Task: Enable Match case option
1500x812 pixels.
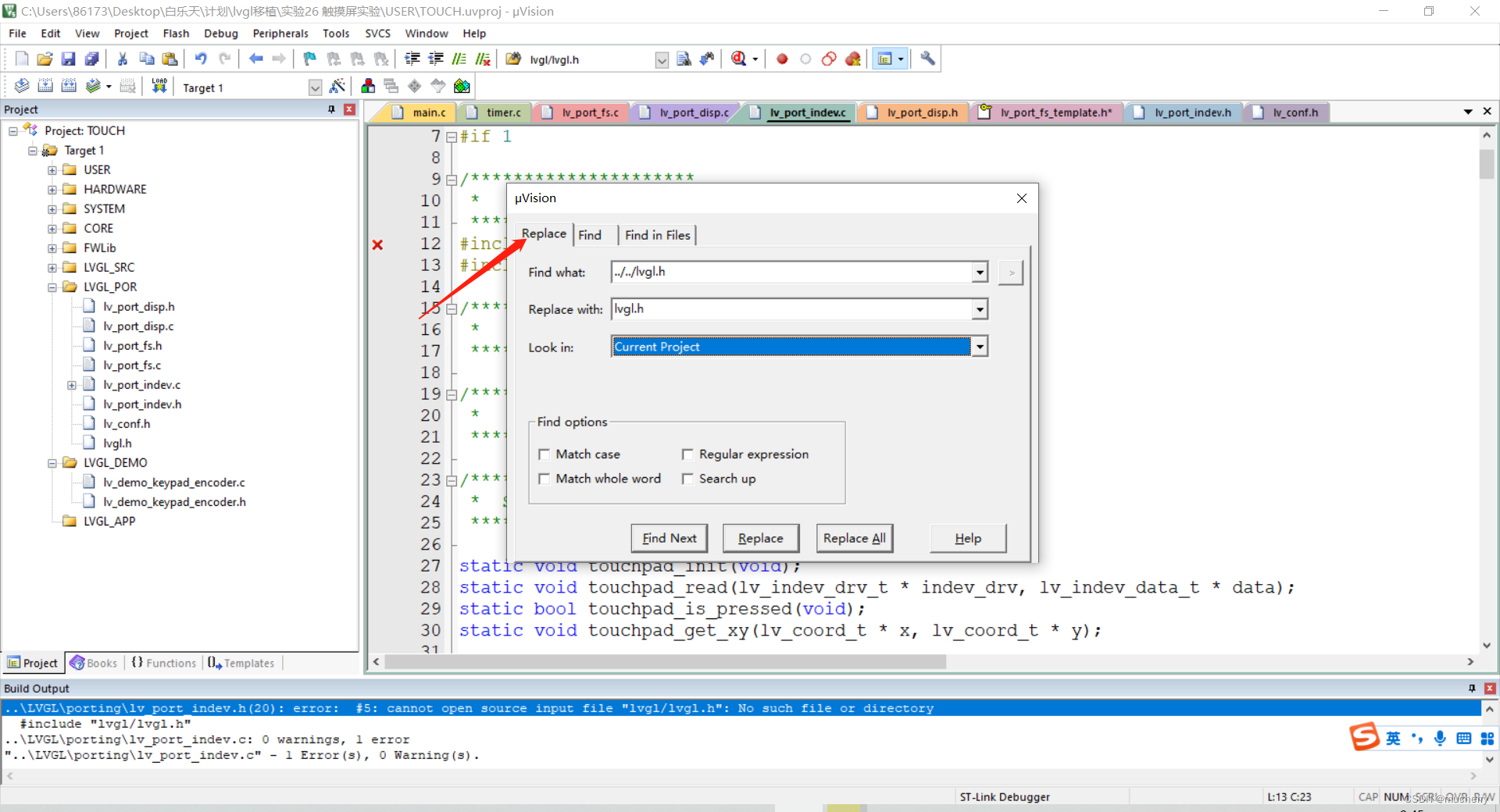Action: 545,454
